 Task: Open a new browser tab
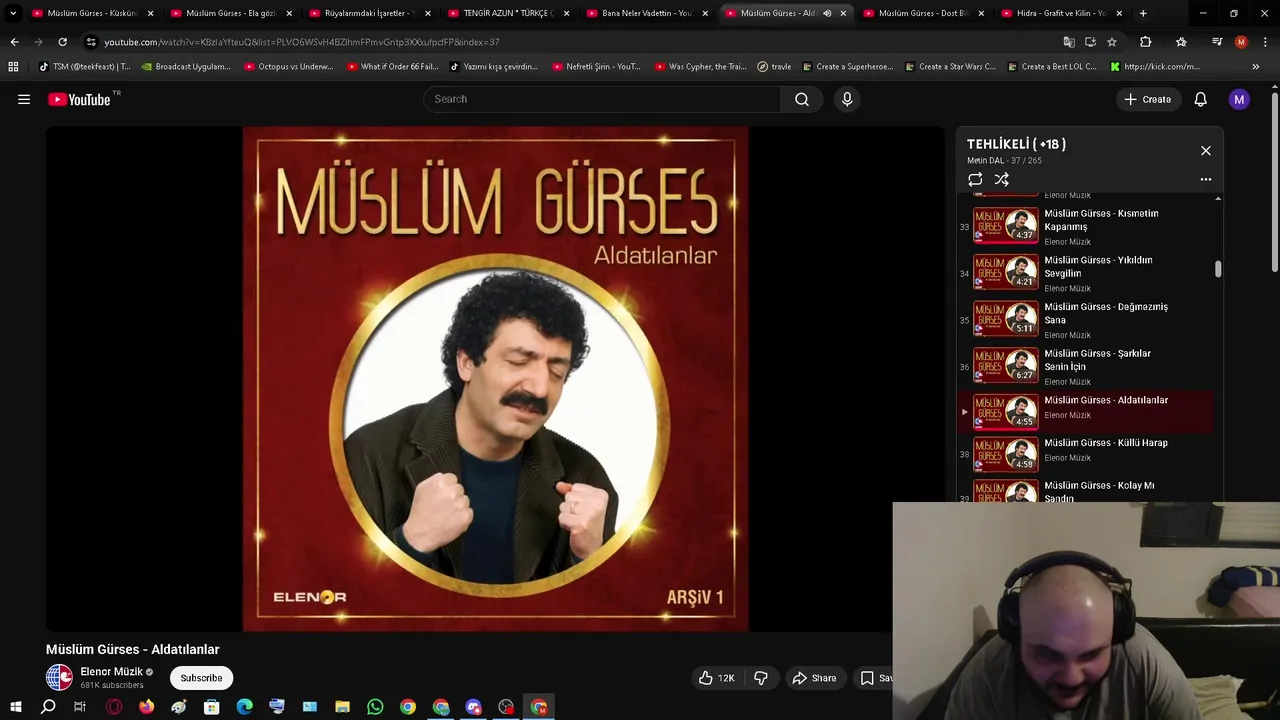(x=1143, y=13)
